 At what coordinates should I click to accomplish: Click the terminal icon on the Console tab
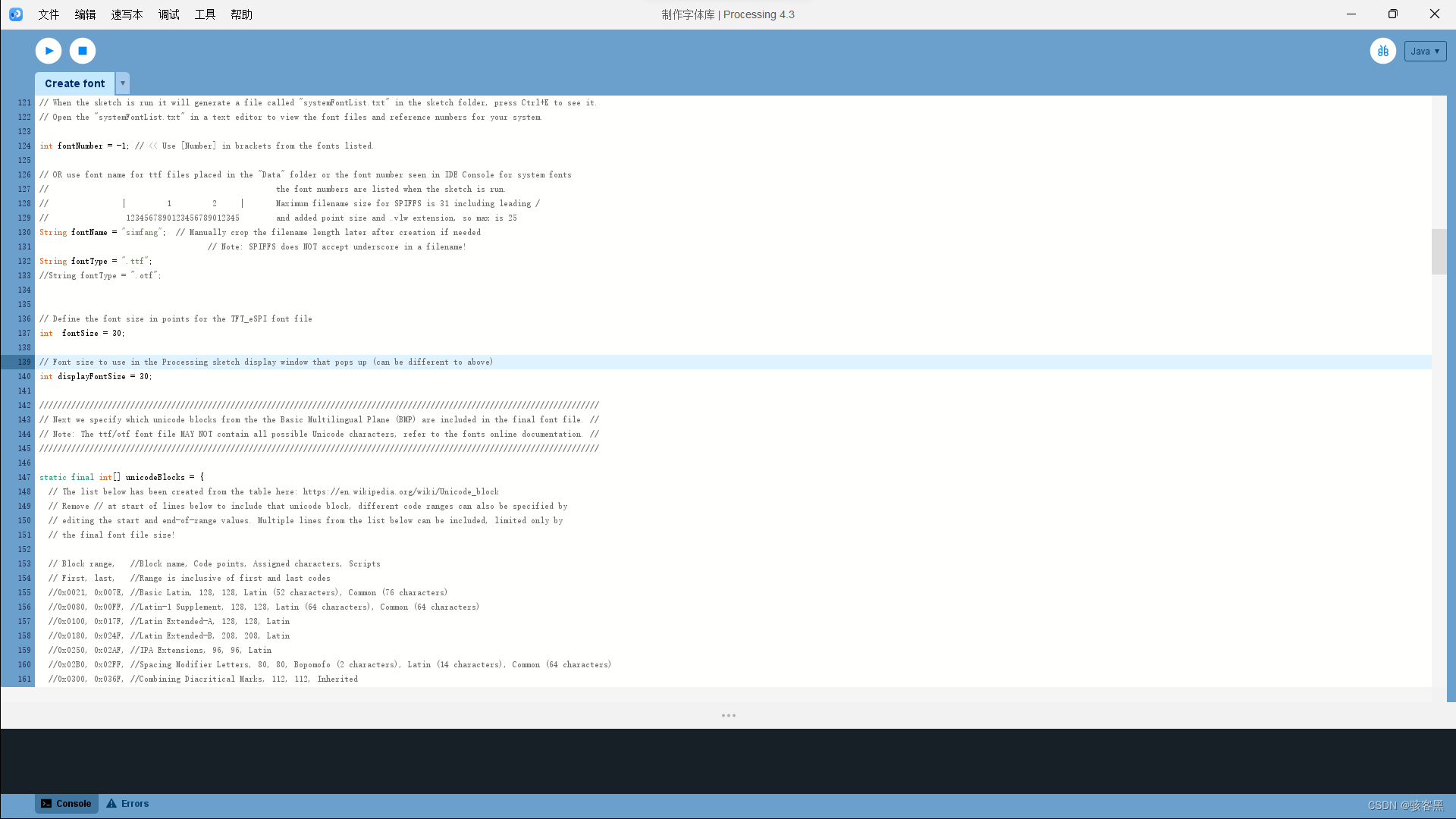click(47, 803)
